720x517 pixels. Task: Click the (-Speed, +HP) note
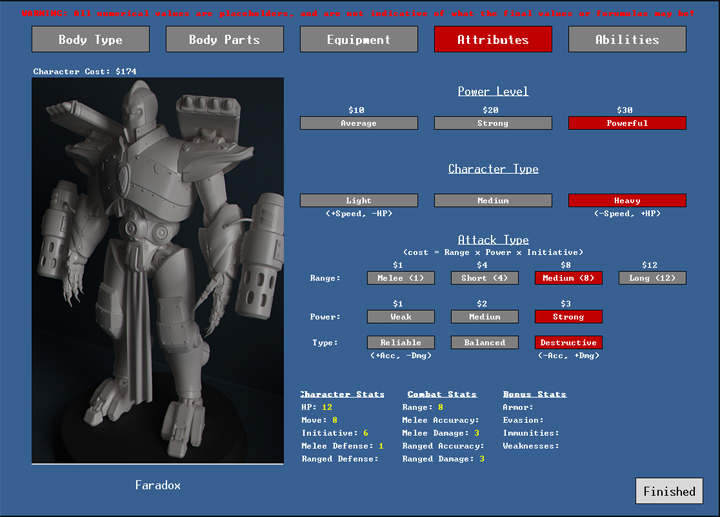(x=627, y=213)
